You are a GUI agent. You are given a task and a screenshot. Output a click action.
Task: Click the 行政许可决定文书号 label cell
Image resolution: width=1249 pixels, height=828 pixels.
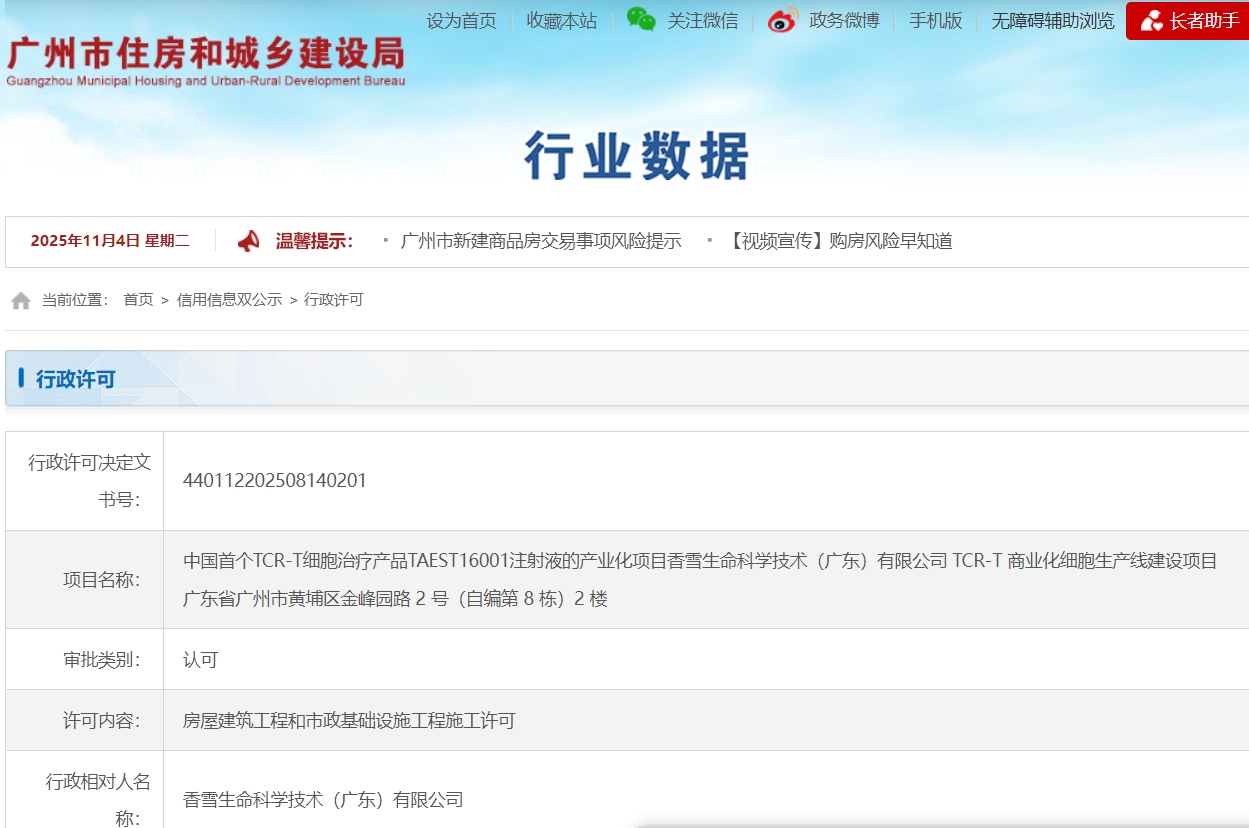click(x=85, y=481)
